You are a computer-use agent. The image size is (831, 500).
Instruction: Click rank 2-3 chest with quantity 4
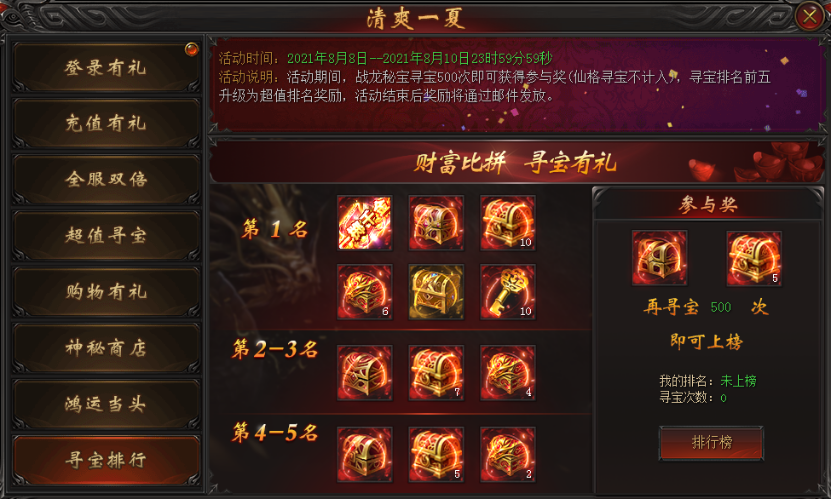point(507,373)
